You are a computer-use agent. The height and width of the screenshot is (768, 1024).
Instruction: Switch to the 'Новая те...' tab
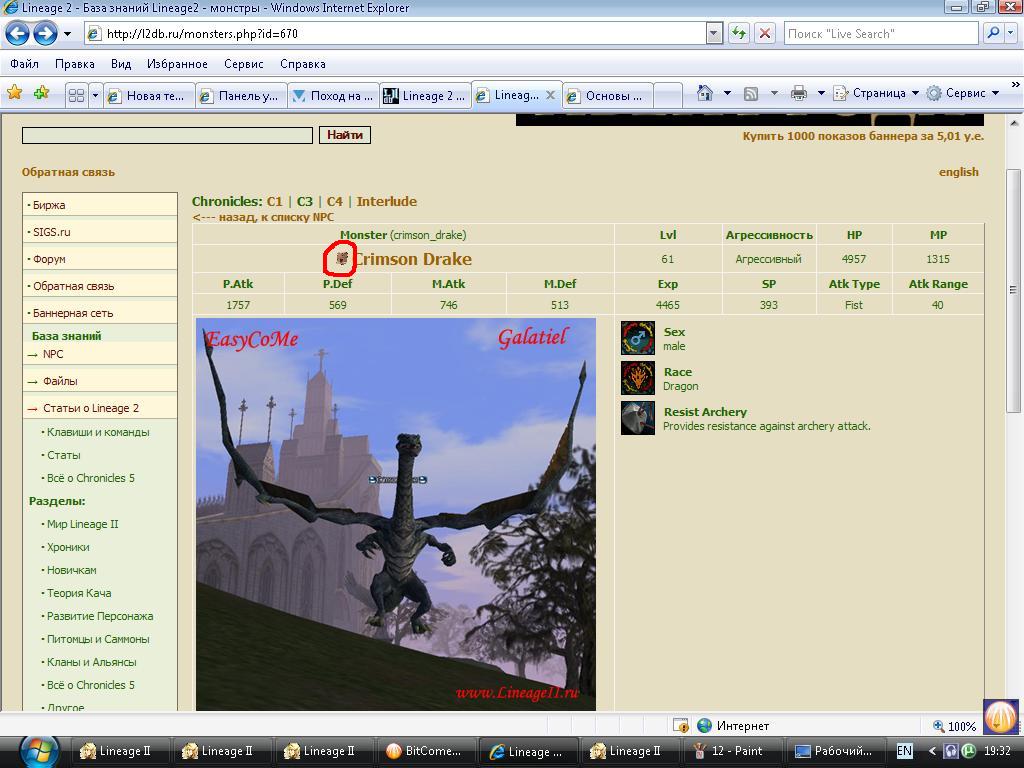[x=149, y=96]
